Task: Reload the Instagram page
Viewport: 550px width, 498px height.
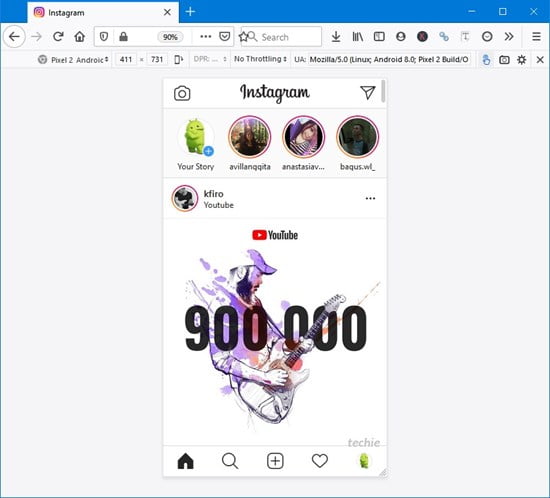Action: (58, 36)
